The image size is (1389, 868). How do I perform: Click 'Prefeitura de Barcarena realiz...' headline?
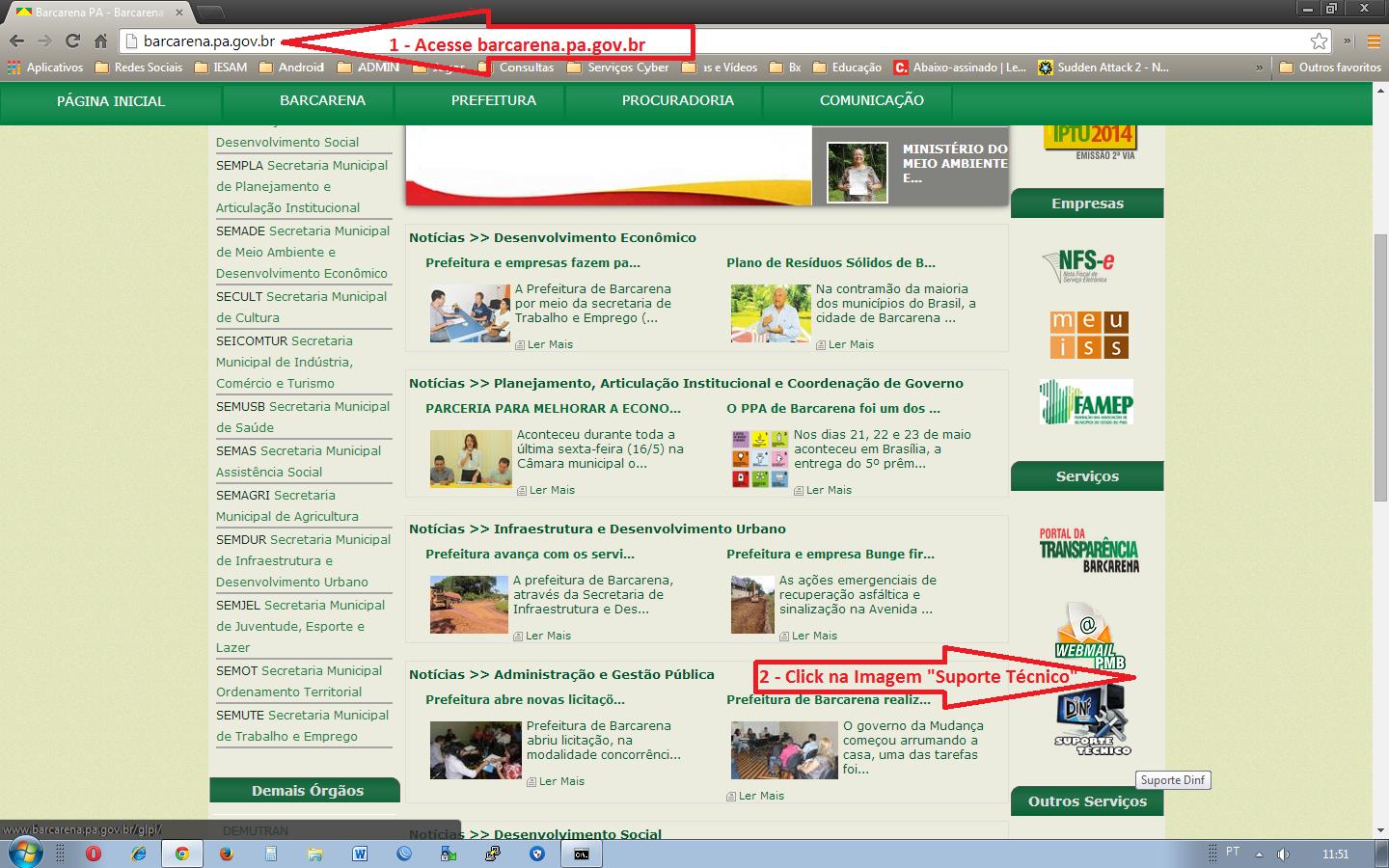click(x=829, y=699)
